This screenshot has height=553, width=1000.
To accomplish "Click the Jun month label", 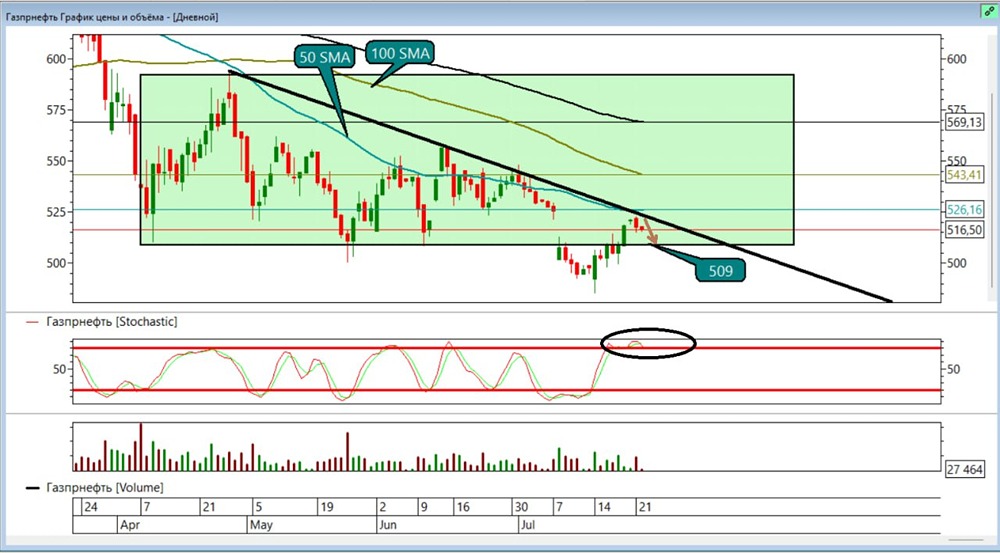I will 389,526.
